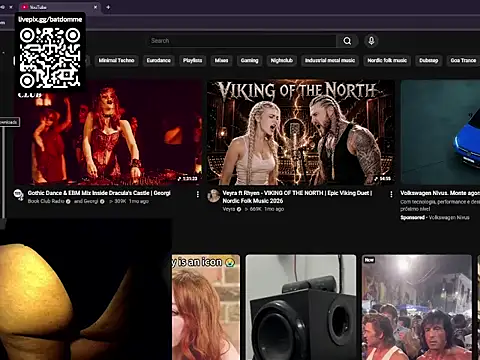
Task: Select the Eurodance filter chip
Action: pyautogui.click(x=159, y=60)
